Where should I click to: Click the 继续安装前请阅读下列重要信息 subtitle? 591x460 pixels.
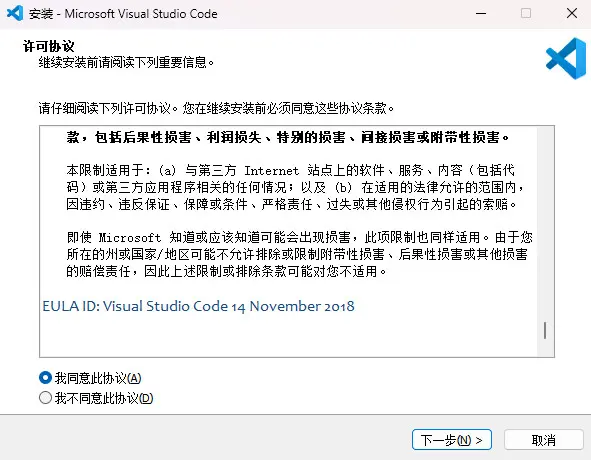[126, 62]
